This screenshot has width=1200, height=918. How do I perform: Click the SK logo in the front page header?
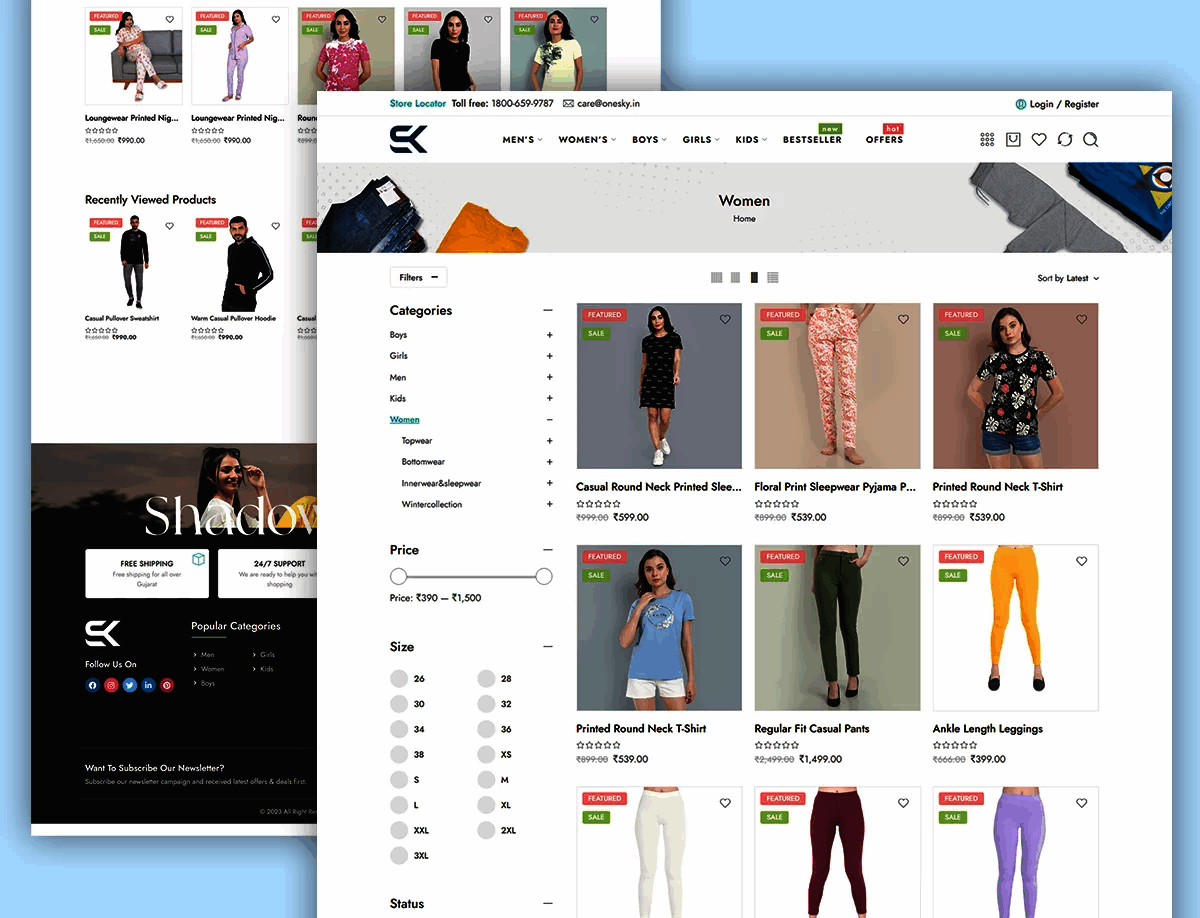pos(408,139)
